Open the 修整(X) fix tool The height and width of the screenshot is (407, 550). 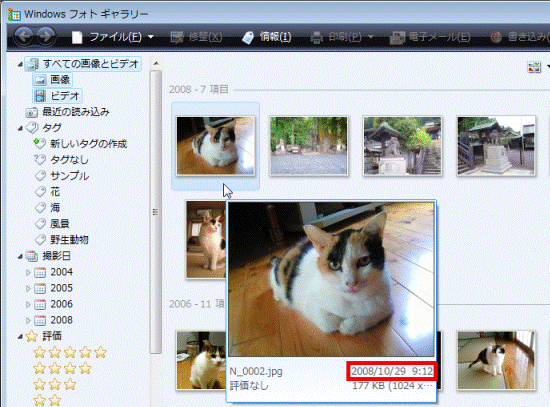pos(196,36)
